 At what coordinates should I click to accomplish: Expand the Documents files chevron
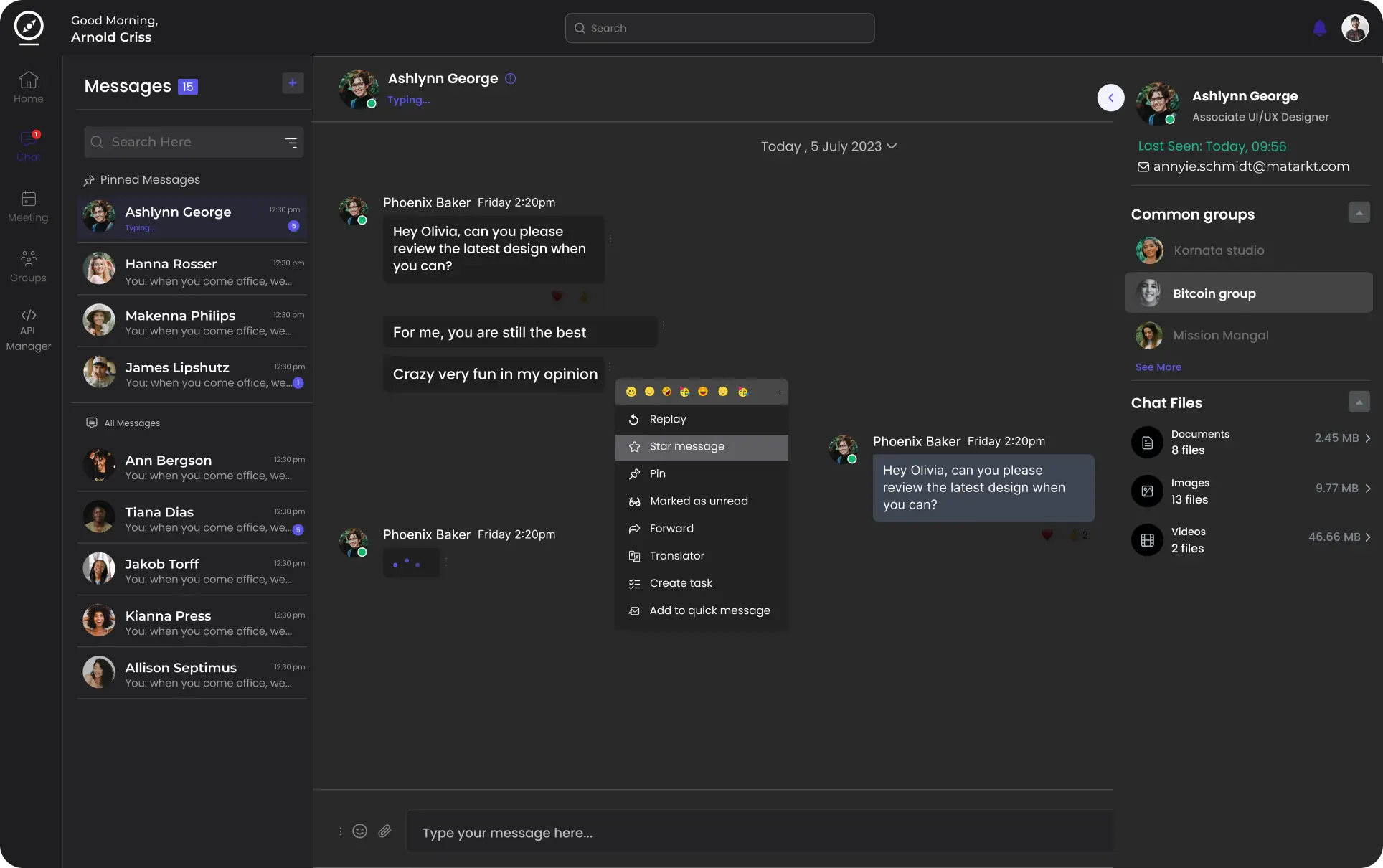(x=1368, y=438)
